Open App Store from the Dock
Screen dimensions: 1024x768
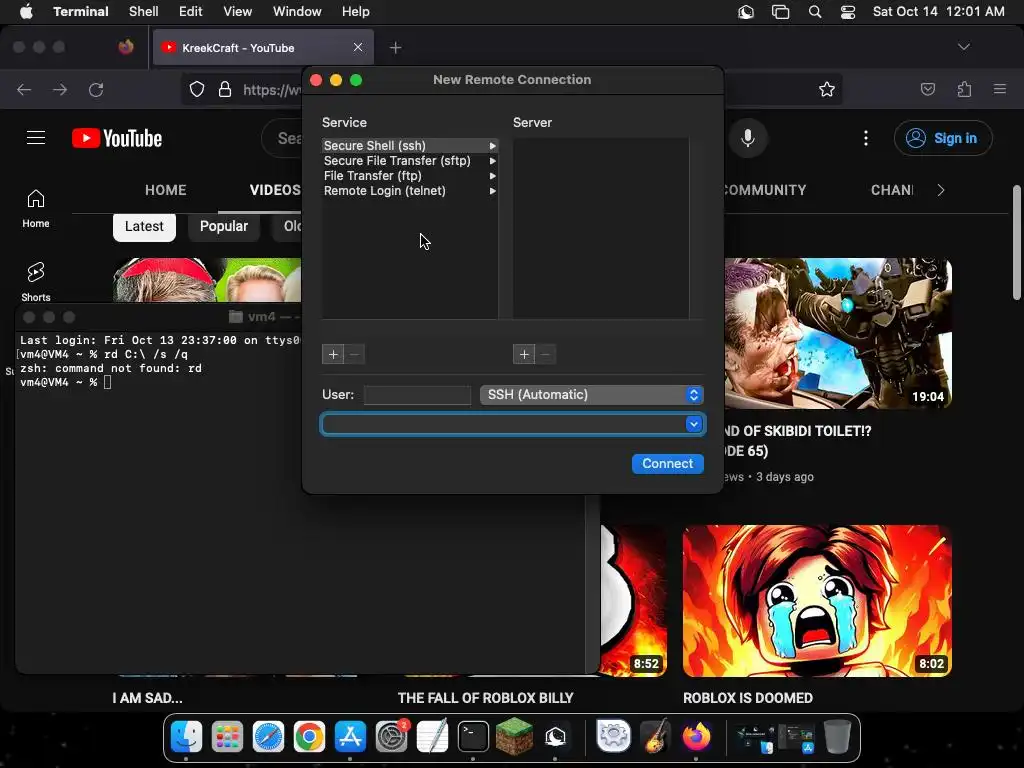(x=351, y=737)
